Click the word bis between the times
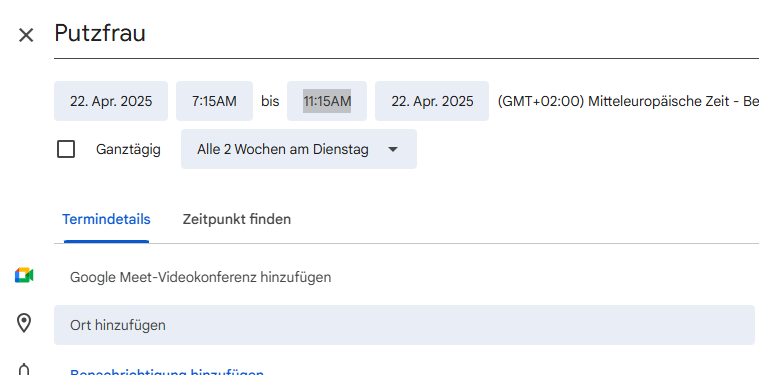Viewport: 759px width, 375px height. click(270, 102)
